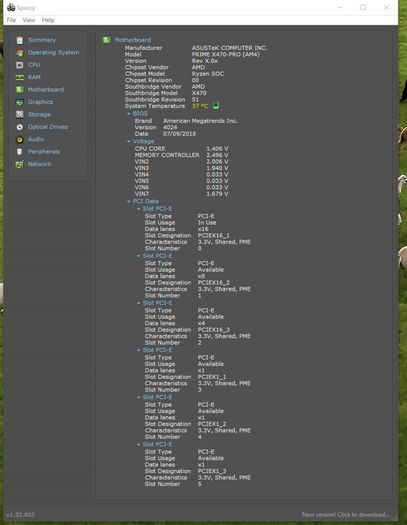Click the X470 southbridge model value
Screen dimensions: 407x525
(199, 93)
